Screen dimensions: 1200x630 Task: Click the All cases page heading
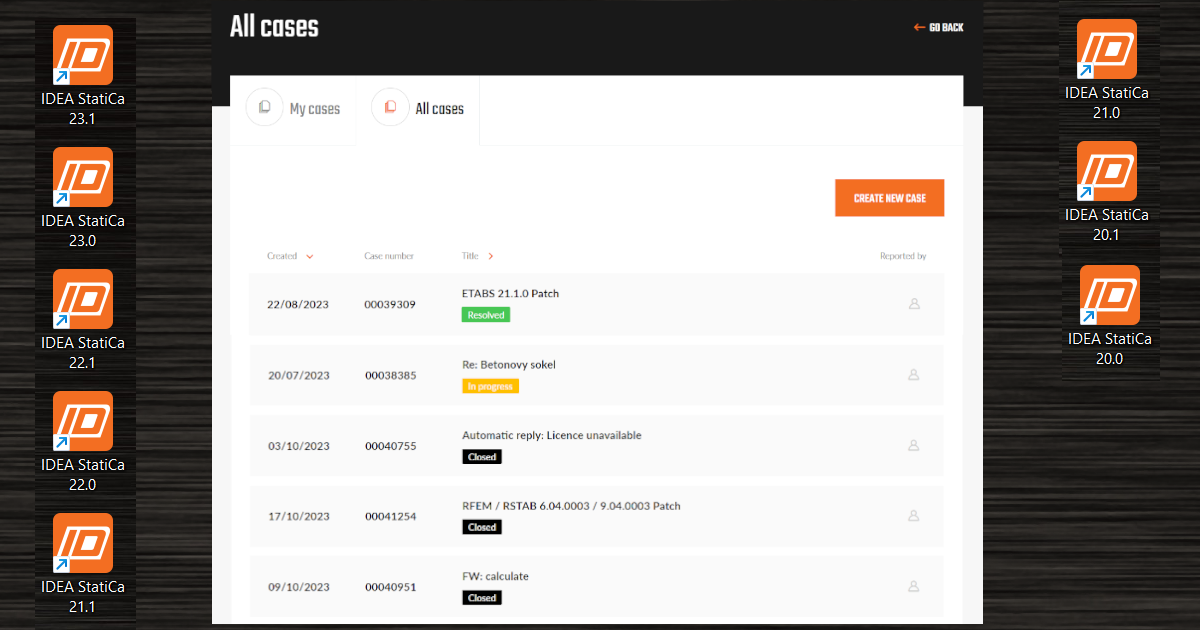pyautogui.click(x=274, y=27)
